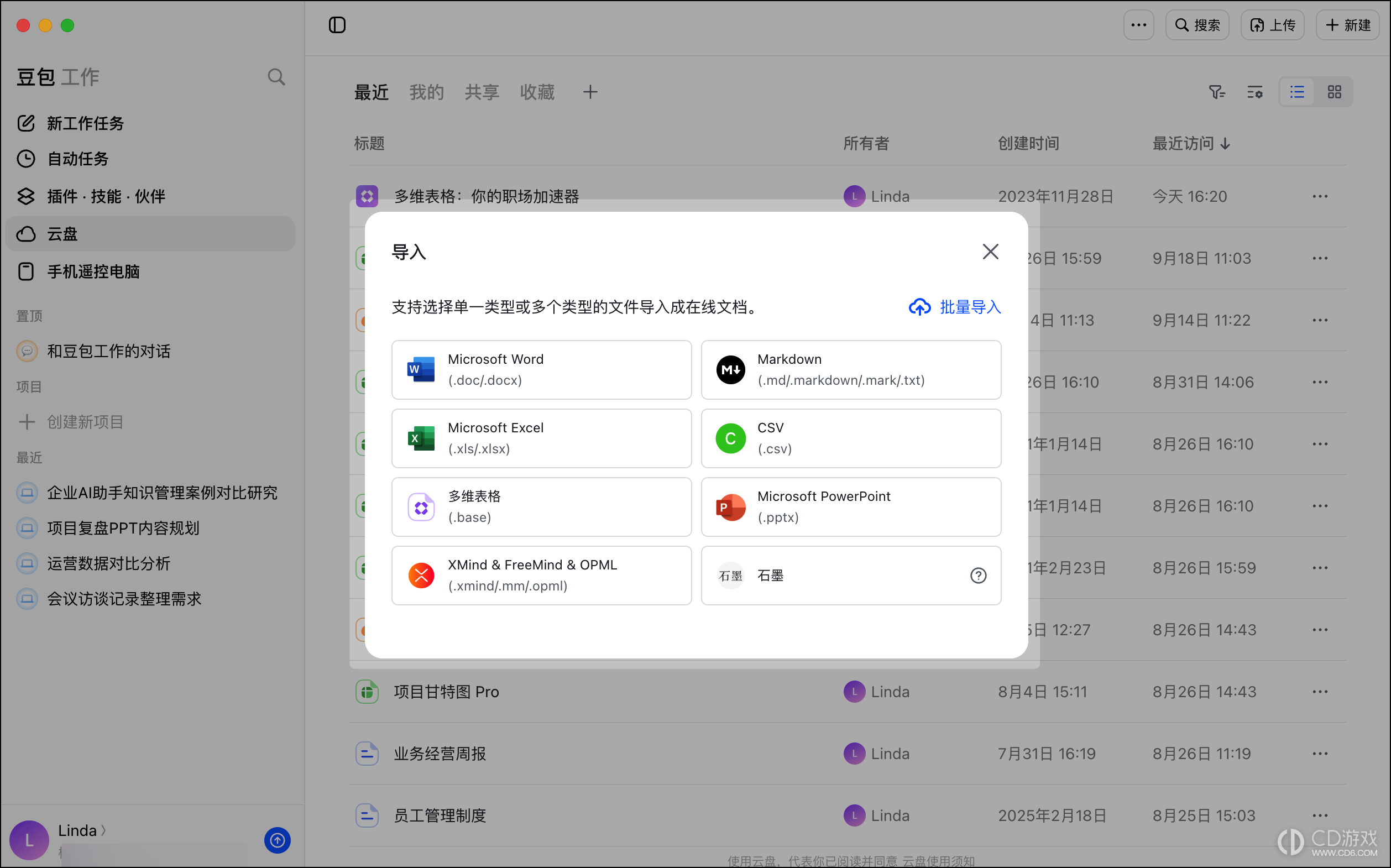
Task: Click 云盘使用须知 link at bottom
Action: coord(939,861)
